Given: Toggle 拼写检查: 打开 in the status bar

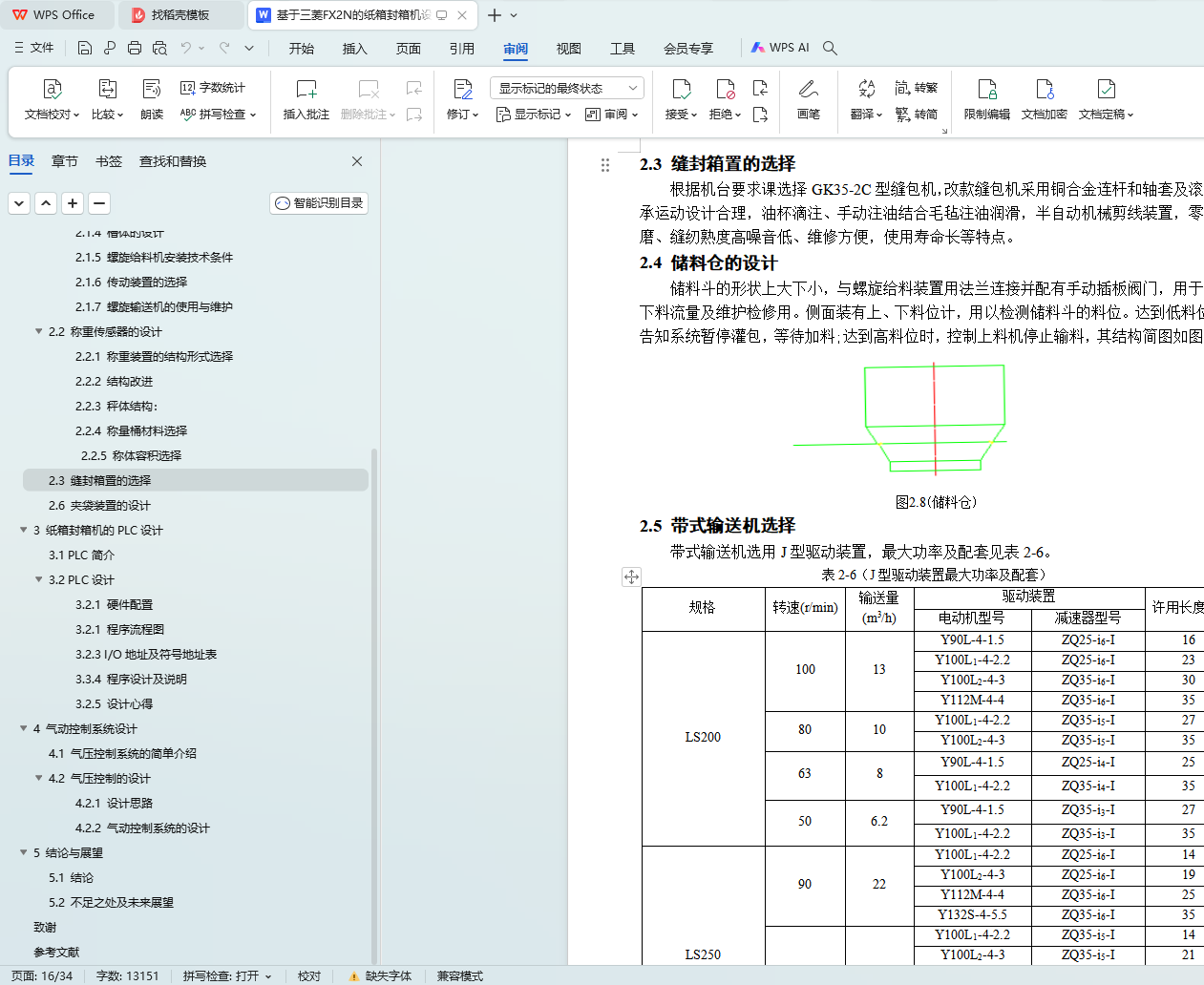Looking at the screenshot, I should tap(227, 975).
